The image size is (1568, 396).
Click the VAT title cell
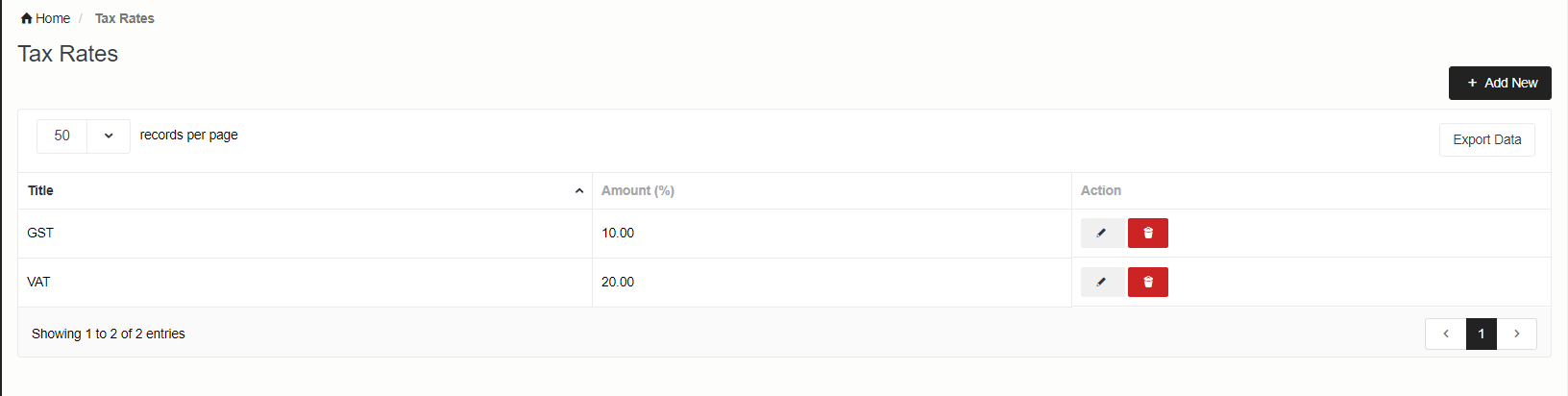[305, 282]
